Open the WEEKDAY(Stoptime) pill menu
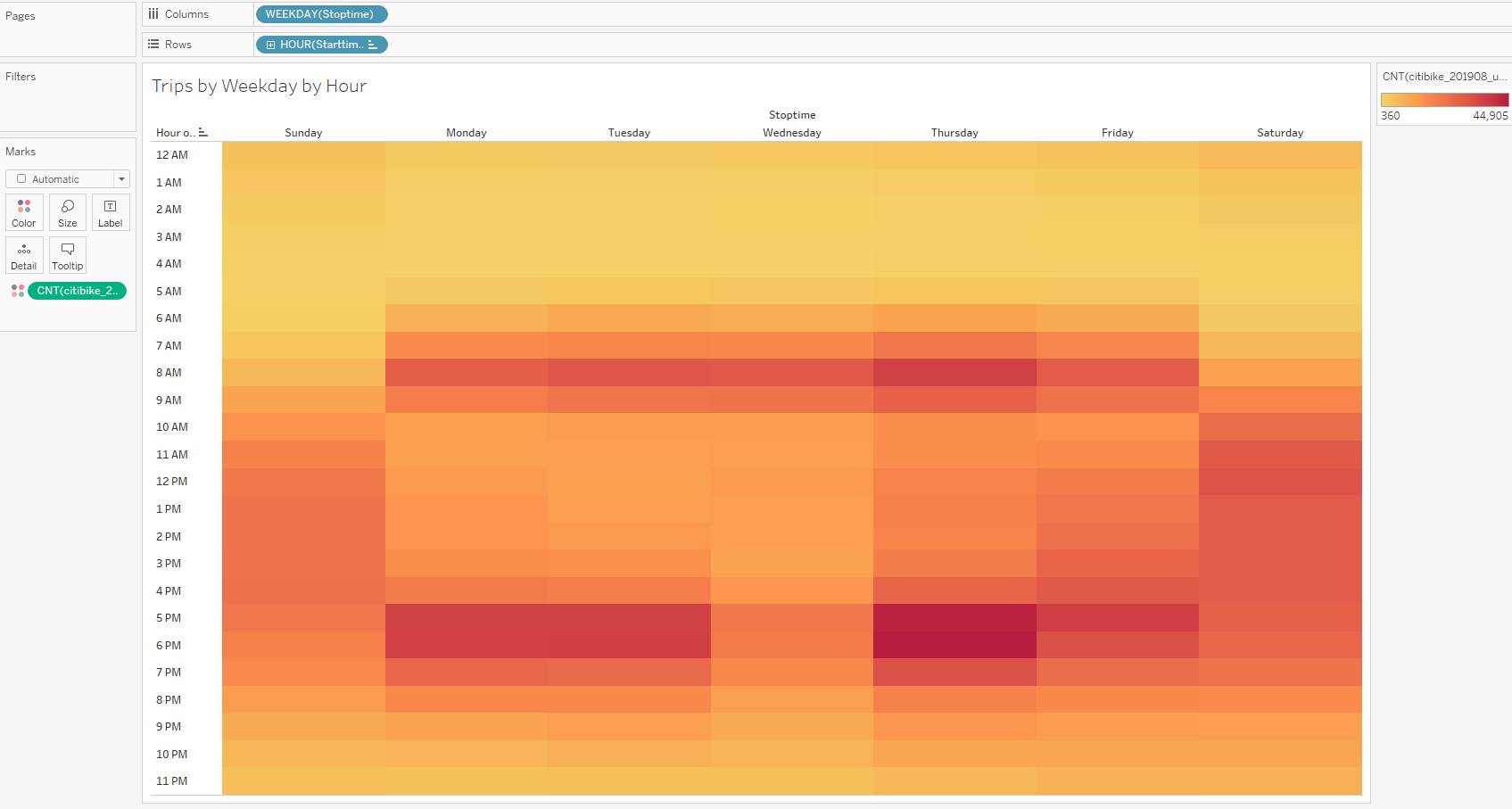Viewport: 1512px width, 809px height. coord(321,14)
